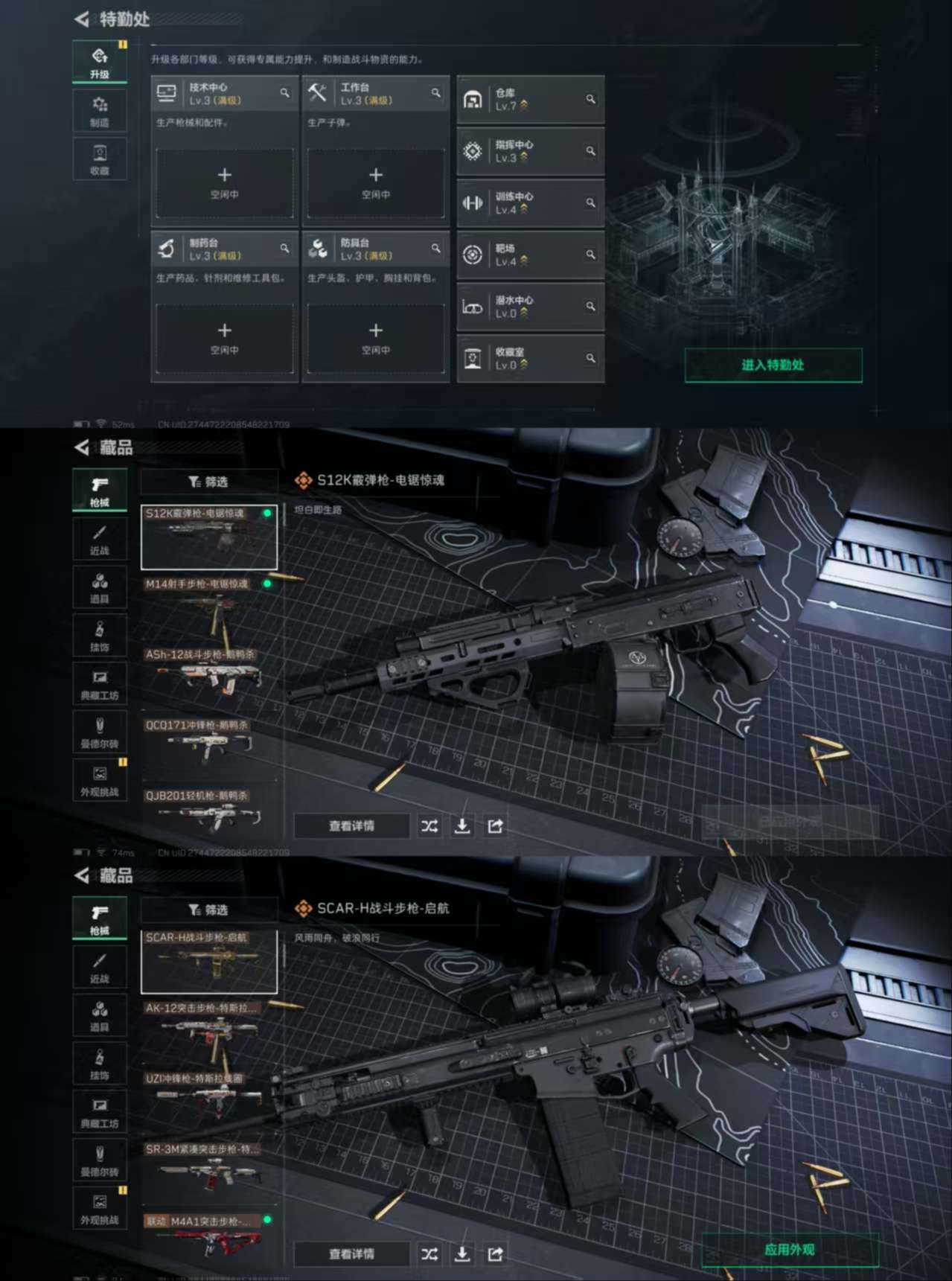Open the 制造 tab in 特勤处 sidebar
The height and width of the screenshot is (1281, 952).
[x=100, y=110]
